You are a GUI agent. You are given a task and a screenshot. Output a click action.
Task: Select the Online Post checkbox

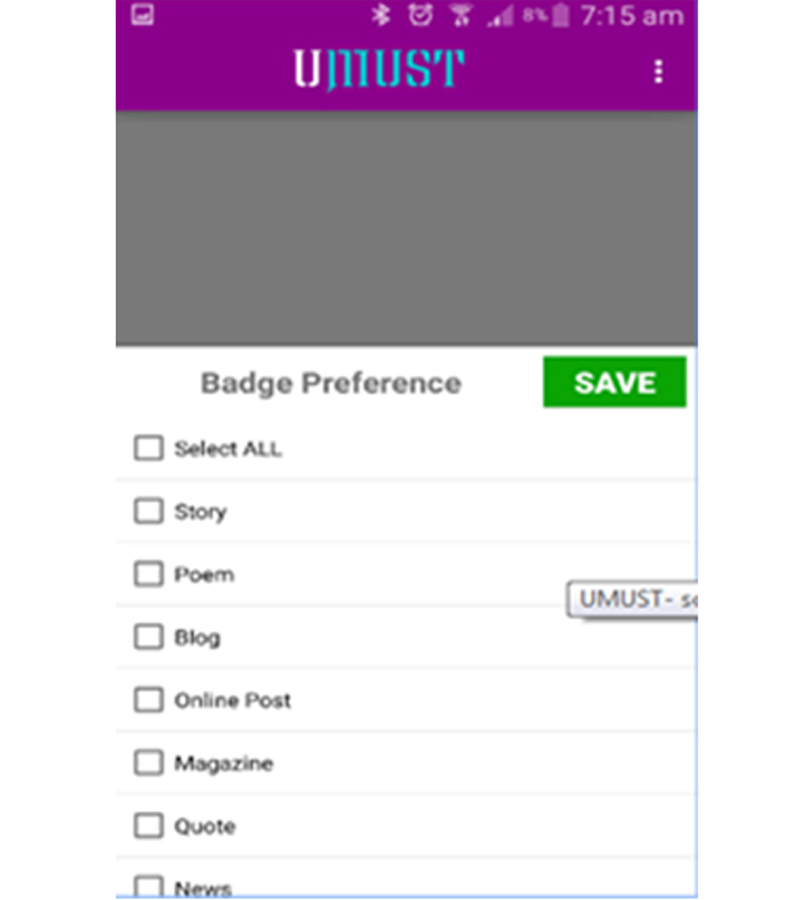tap(149, 700)
